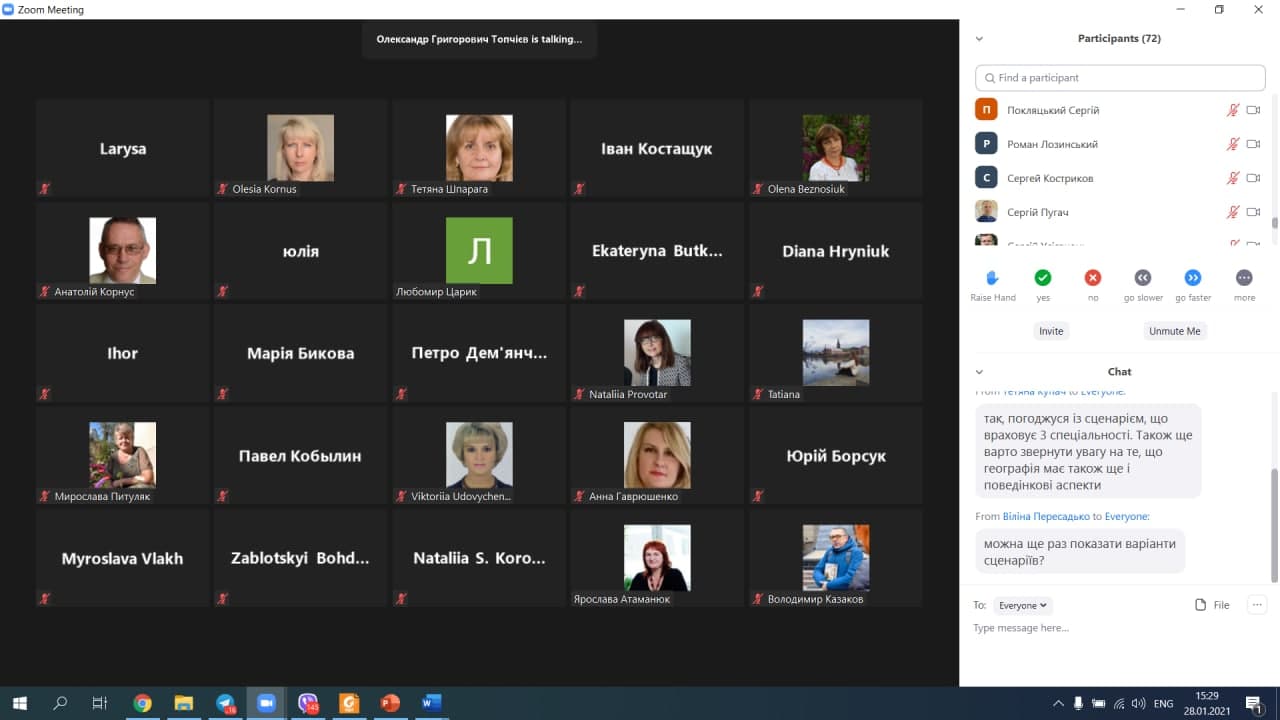Image resolution: width=1280 pixels, height=720 pixels.
Task: Click the Zoom icon in the taskbar
Action: coord(266,703)
